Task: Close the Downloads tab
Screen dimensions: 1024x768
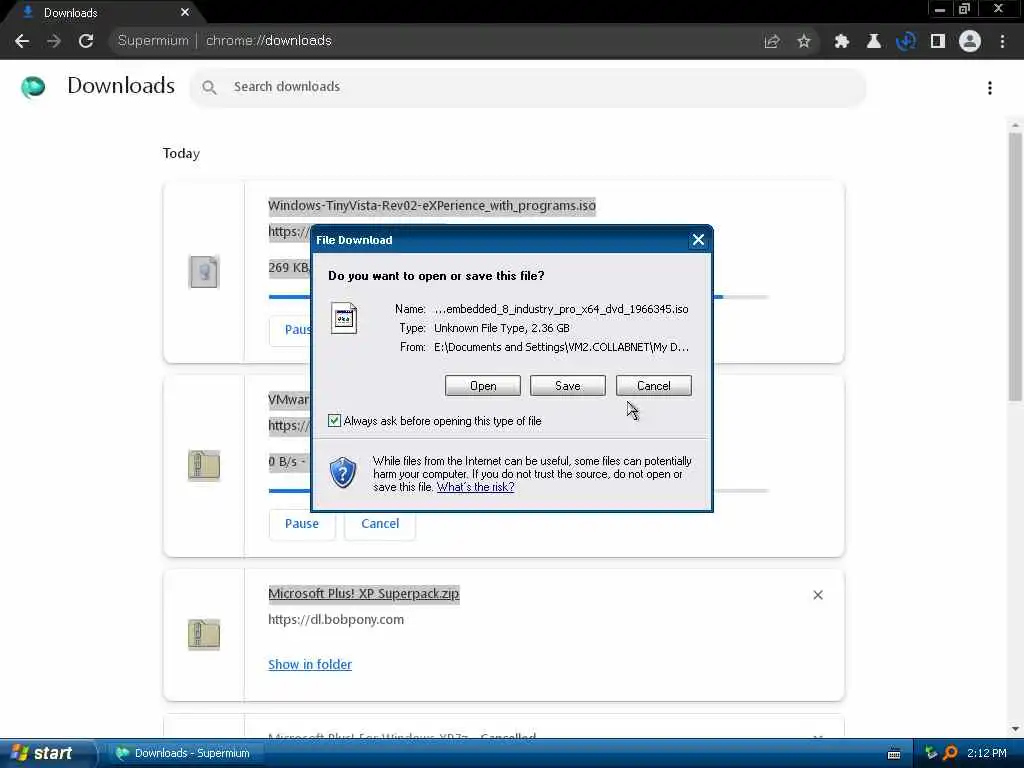Action: (x=185, y=12)
